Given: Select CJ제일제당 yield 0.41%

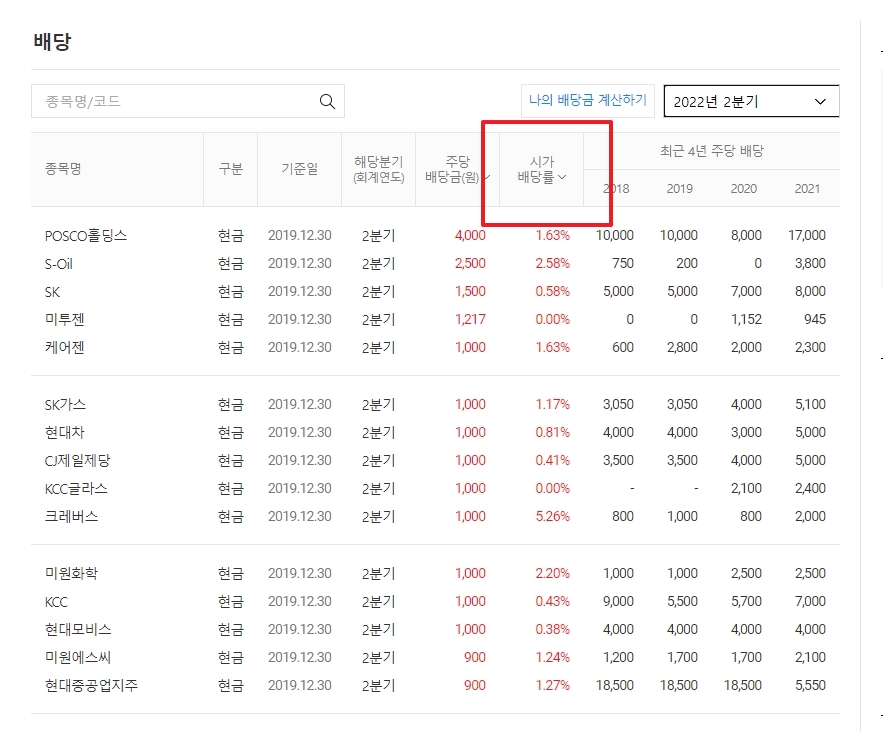Looking at the screenshot, I should coord(552,461).
